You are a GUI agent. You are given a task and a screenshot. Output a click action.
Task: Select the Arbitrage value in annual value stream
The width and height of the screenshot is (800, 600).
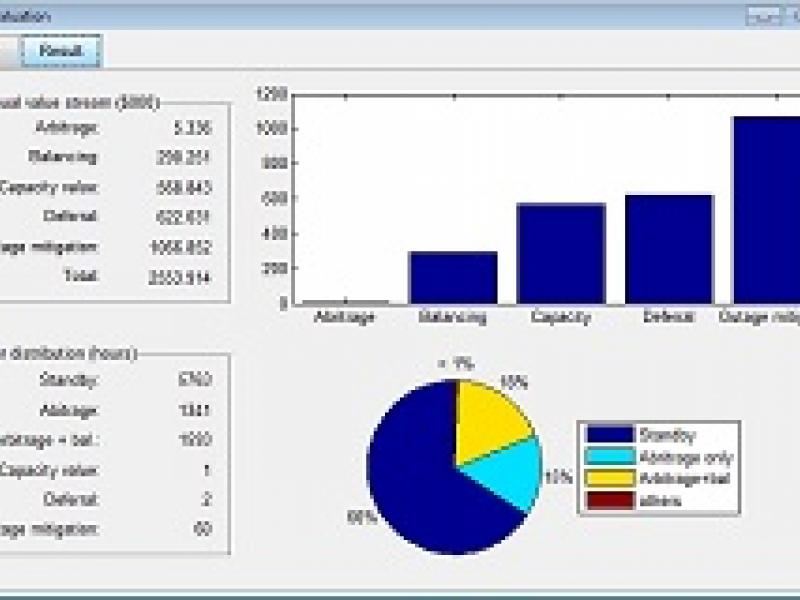point(192,128)
